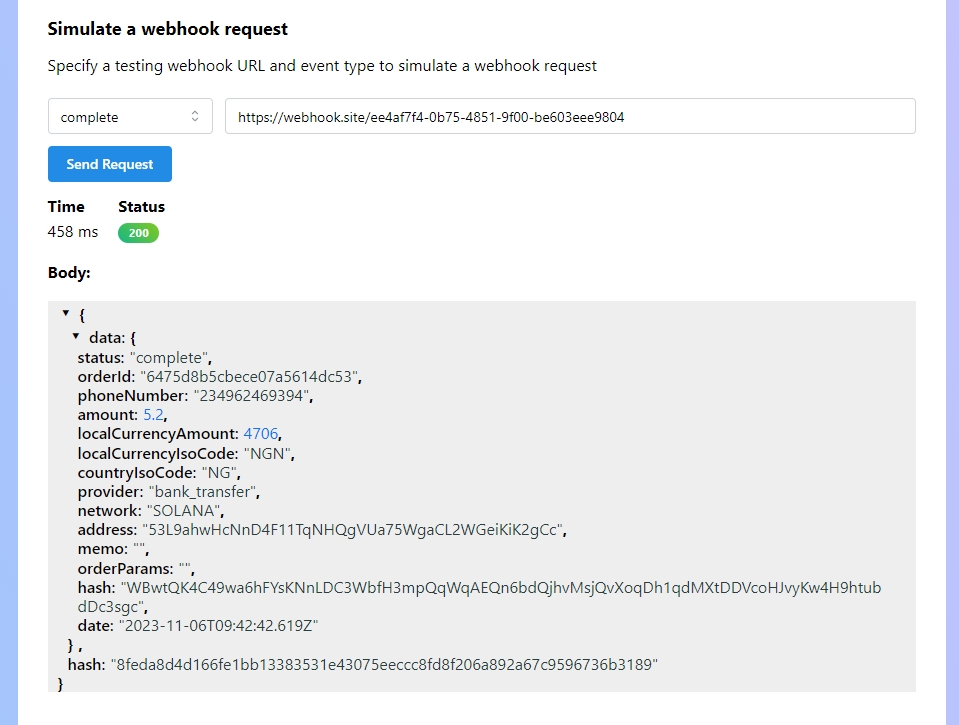
Task: Open the event type dropdown showing complete
Action: click(130, 117)
